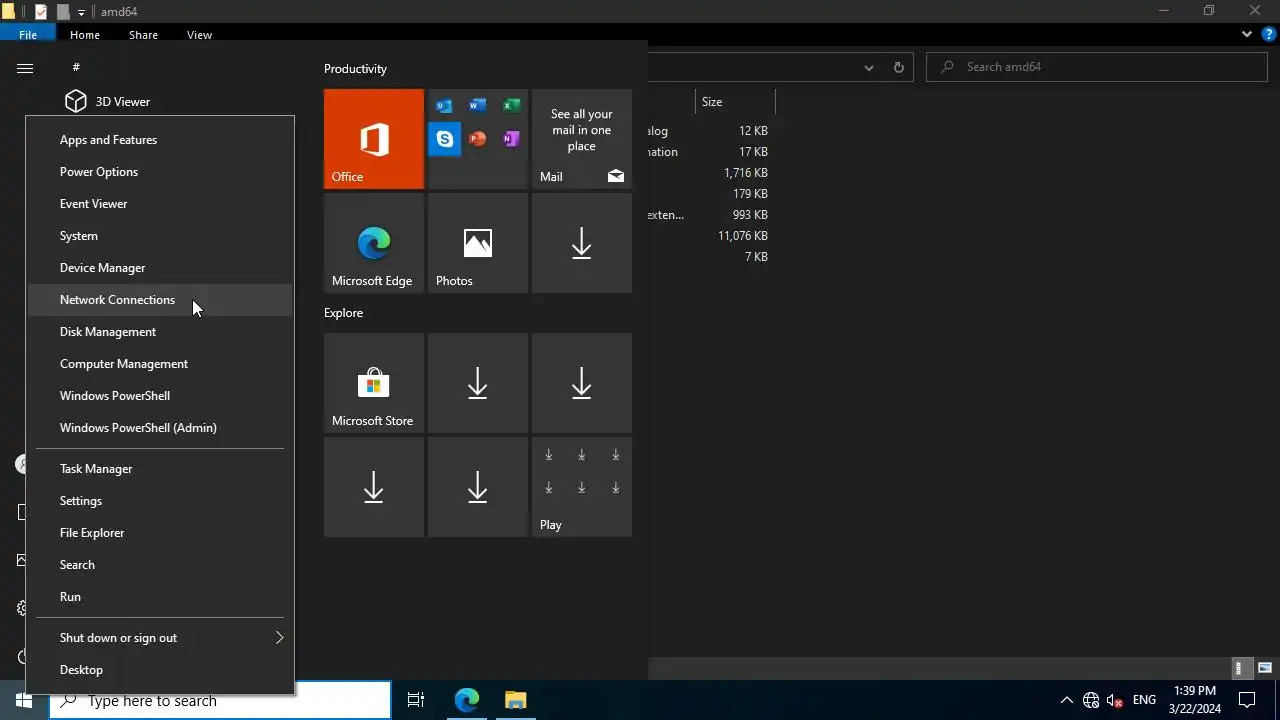This screenshot has width=1280, height=720.
Task: Open the Share ribbon tab
Action: [143, 34]
